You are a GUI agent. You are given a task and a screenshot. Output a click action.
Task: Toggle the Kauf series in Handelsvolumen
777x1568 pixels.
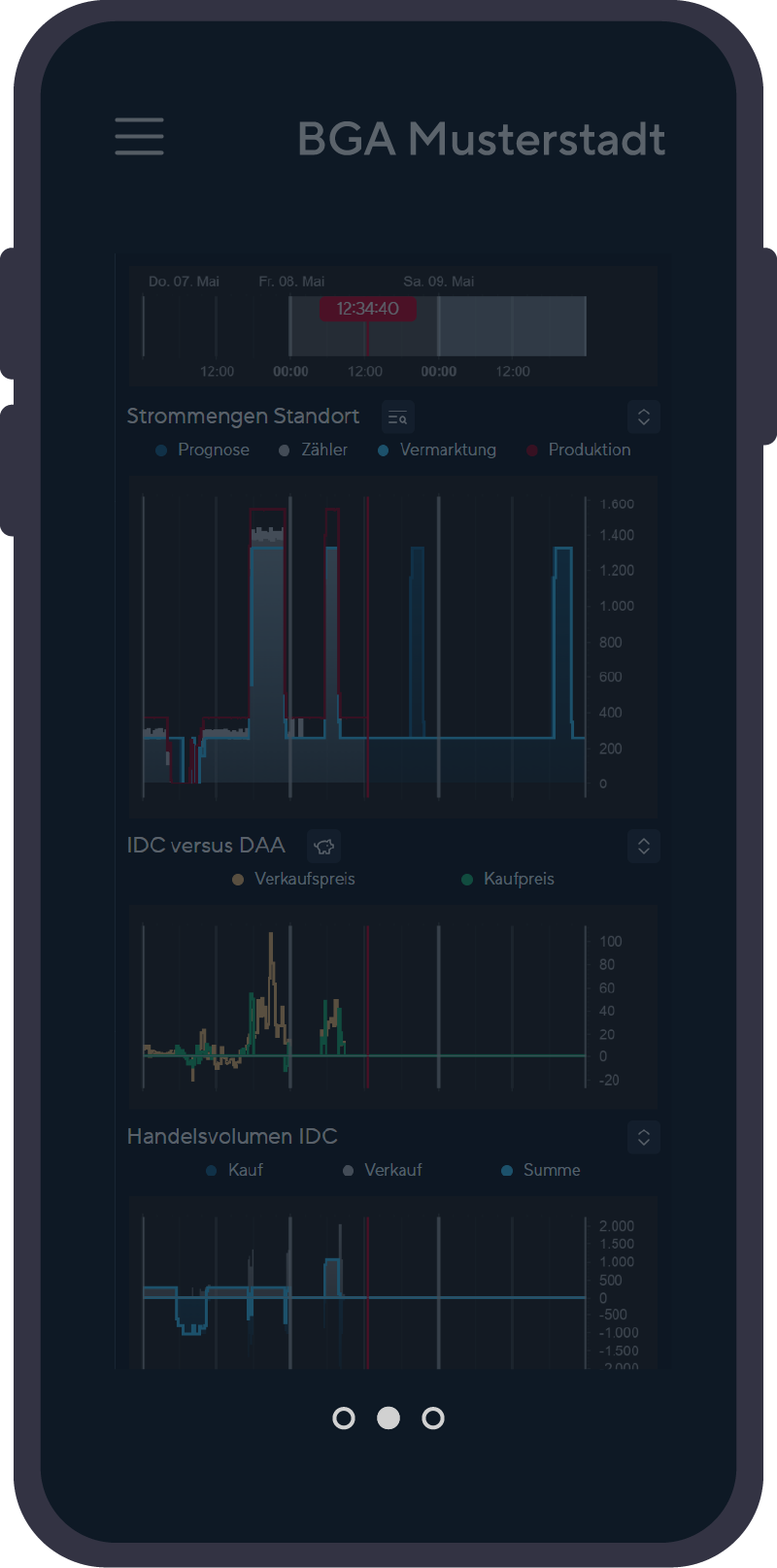point(235,1171)
